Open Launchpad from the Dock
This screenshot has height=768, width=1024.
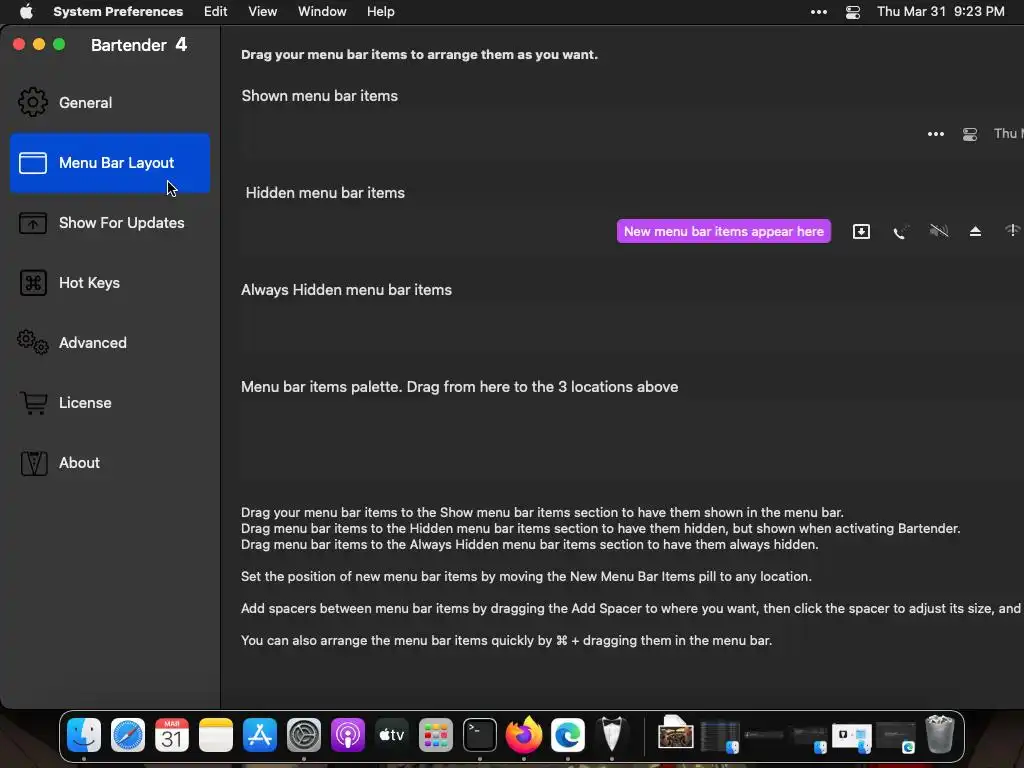(436, 735)
